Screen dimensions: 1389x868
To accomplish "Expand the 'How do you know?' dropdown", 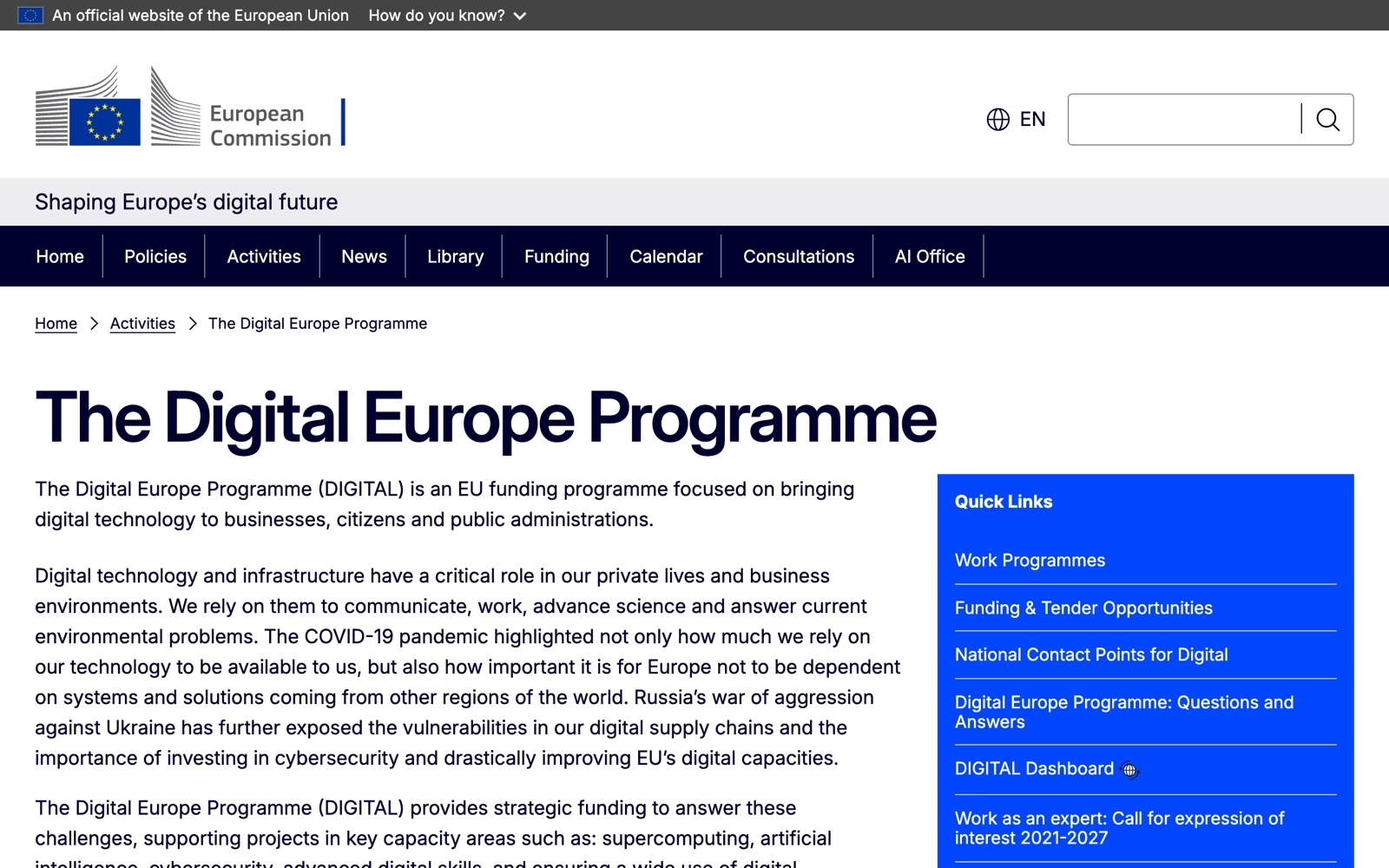I will pyautogui.click(x=447, y=16).
